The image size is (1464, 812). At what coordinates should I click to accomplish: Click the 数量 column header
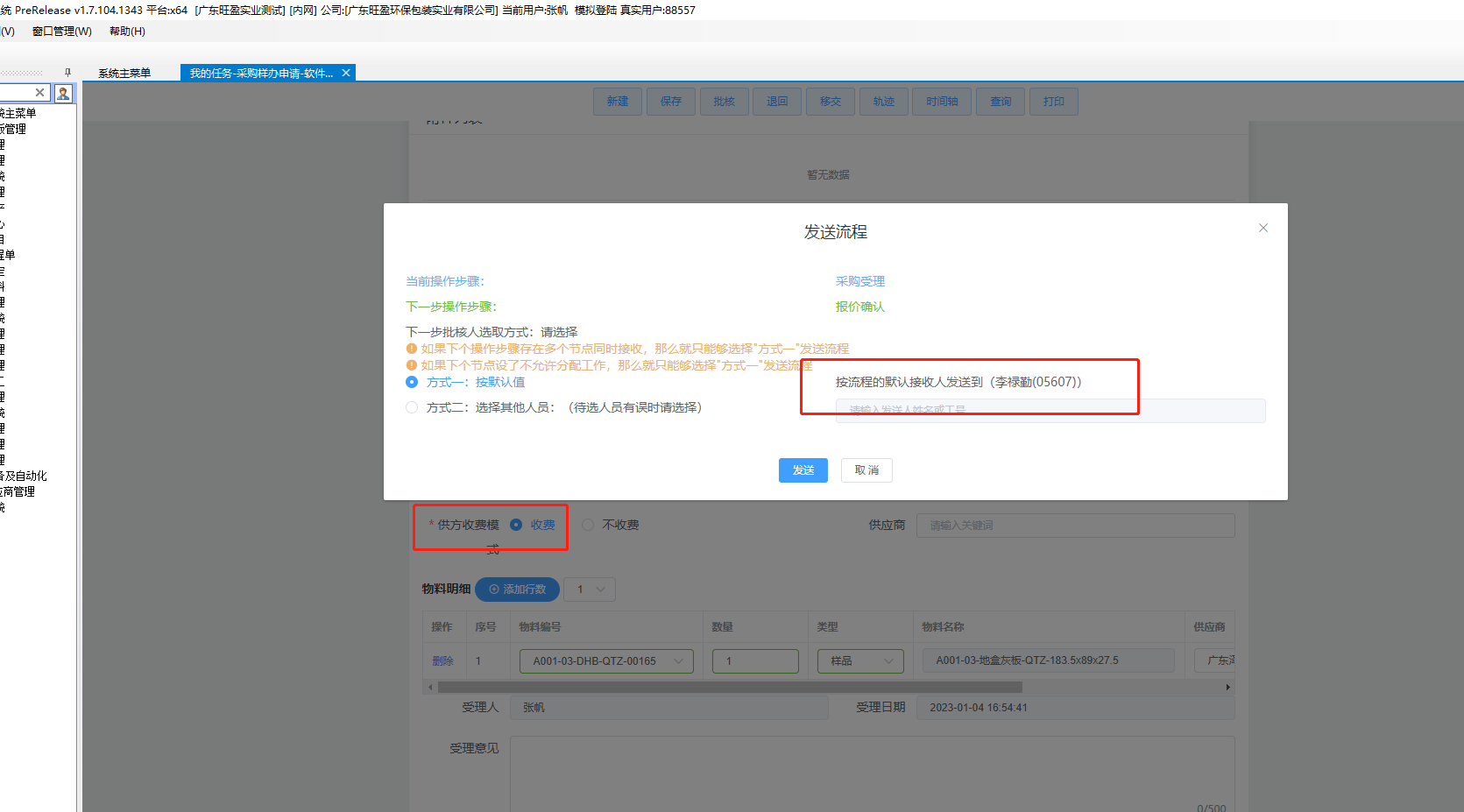[x=722, y=627]
